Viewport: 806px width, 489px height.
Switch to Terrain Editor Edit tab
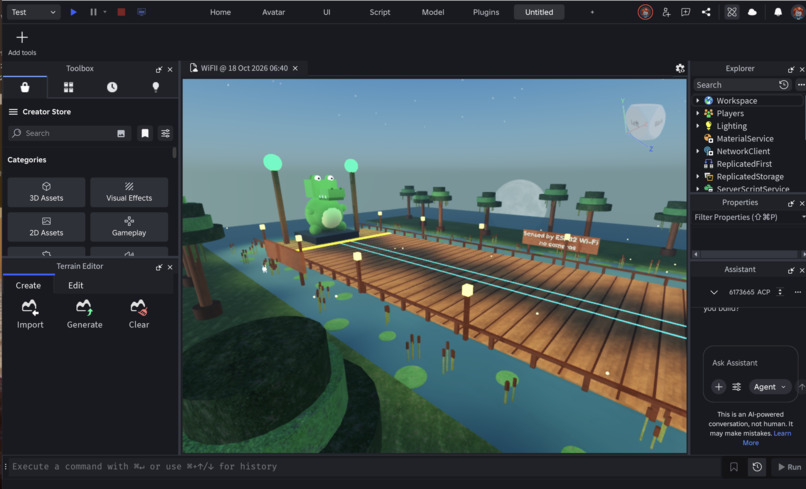pyautogui.click(x=76, y=285)
